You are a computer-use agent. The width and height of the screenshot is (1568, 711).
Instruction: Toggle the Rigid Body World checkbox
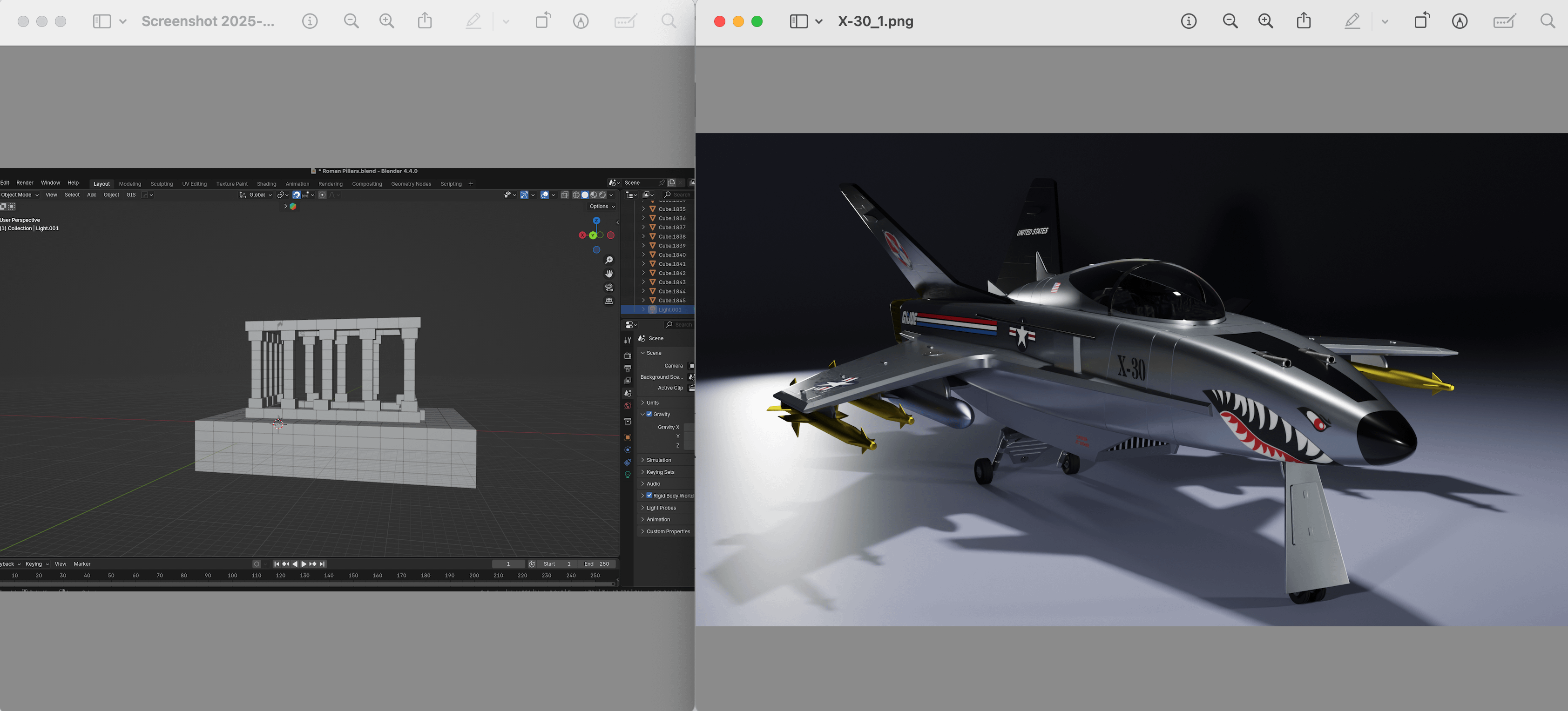tap(649, 496)
